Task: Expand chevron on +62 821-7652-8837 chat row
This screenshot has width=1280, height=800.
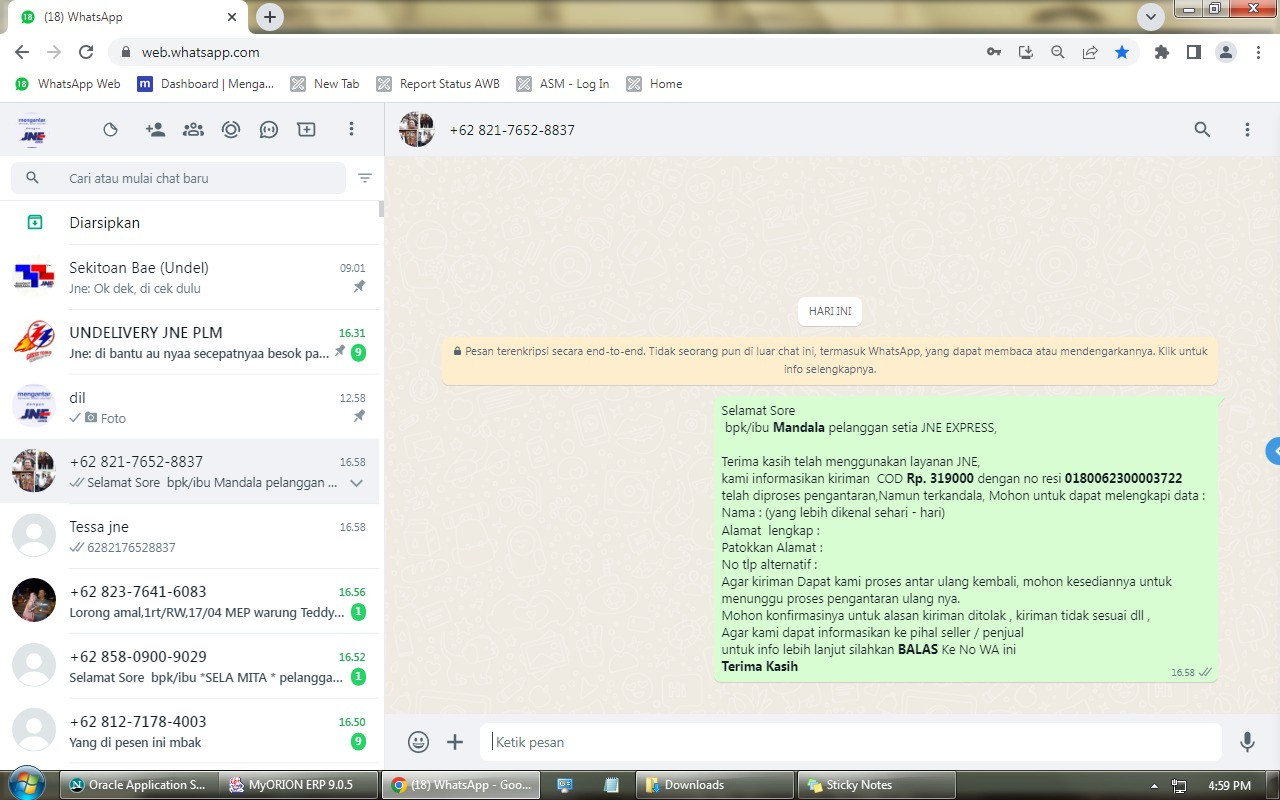Action: coord(356,483)
